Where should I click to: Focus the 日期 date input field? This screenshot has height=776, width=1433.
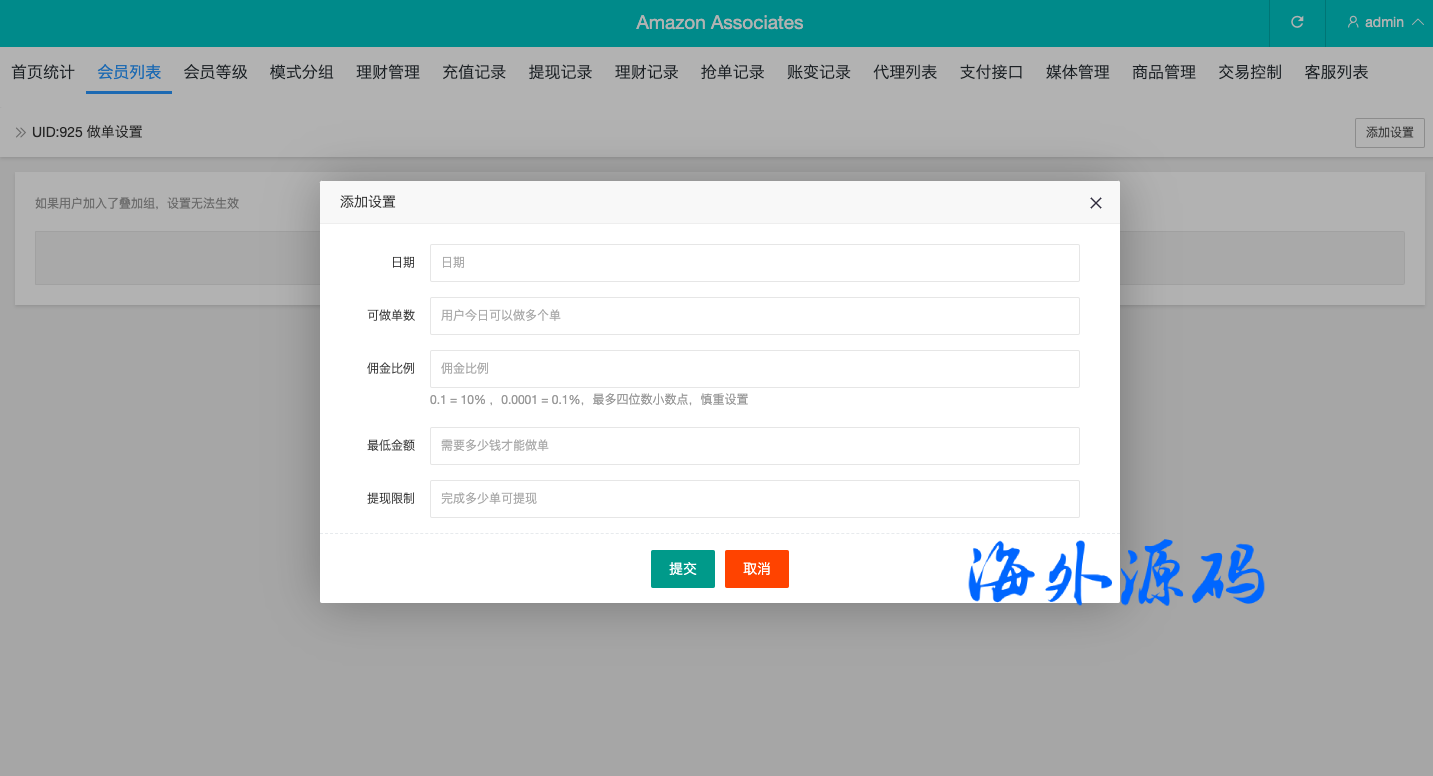(754, 263)
